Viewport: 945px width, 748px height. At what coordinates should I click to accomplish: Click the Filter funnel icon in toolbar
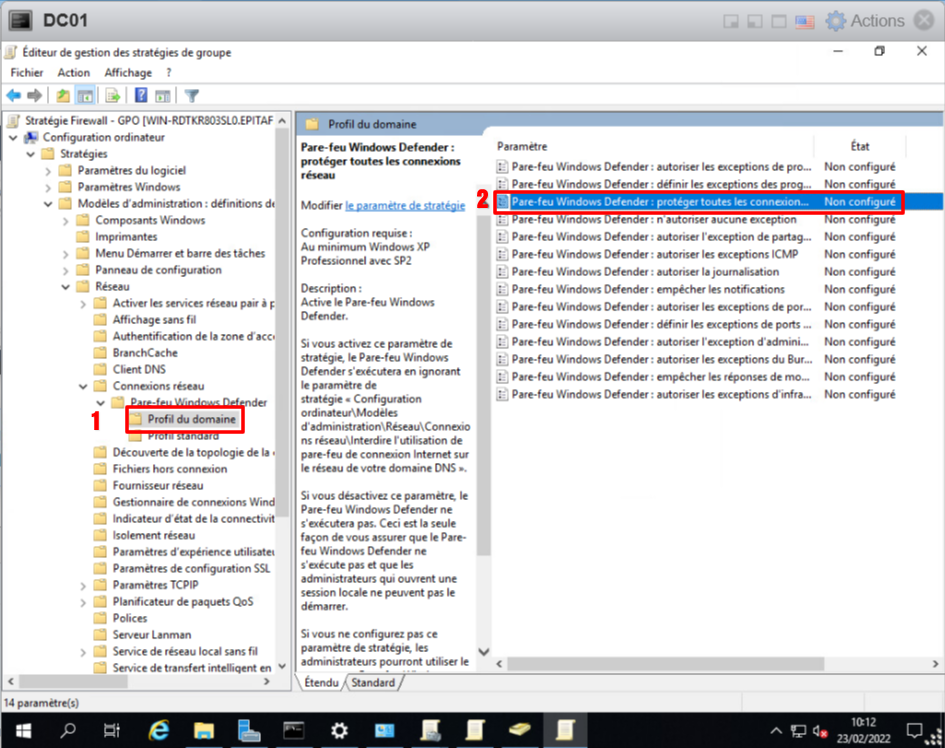click(191, 96)
